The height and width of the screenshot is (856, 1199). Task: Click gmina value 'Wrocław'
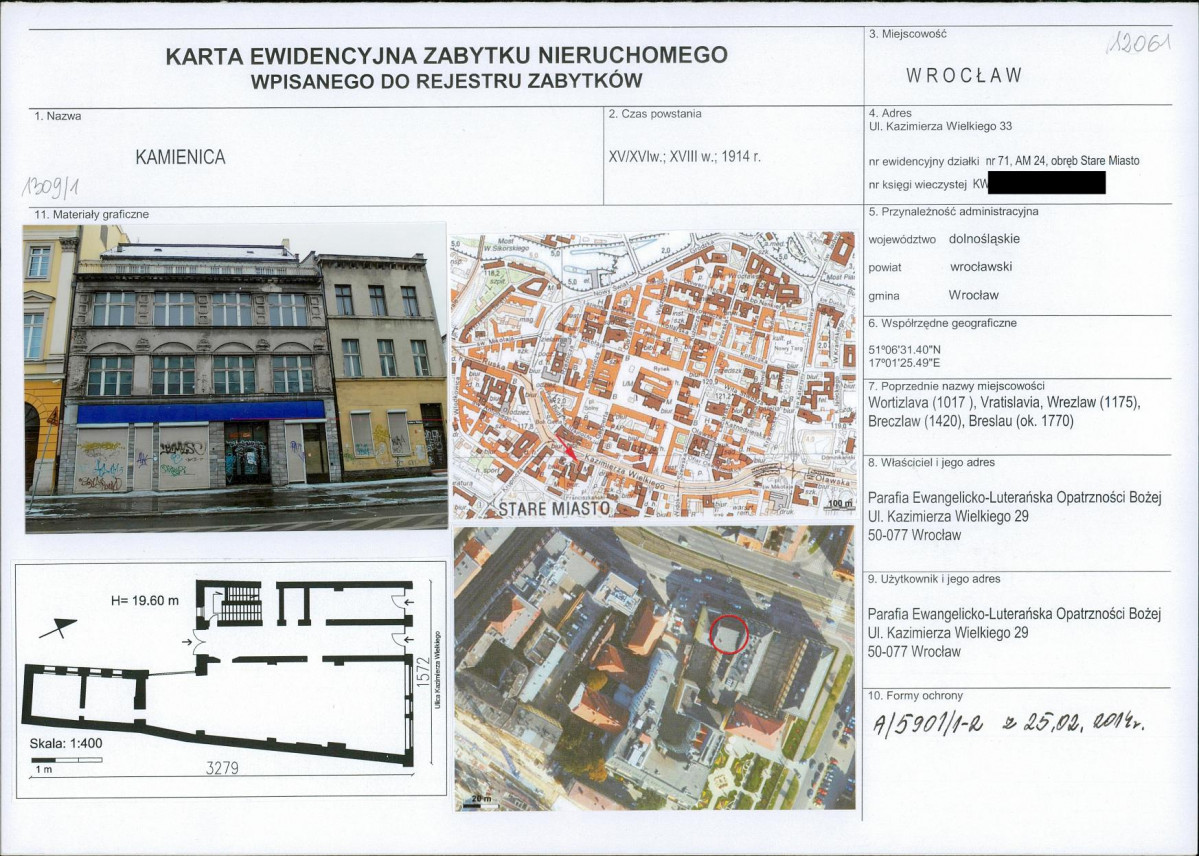[973, 295]
